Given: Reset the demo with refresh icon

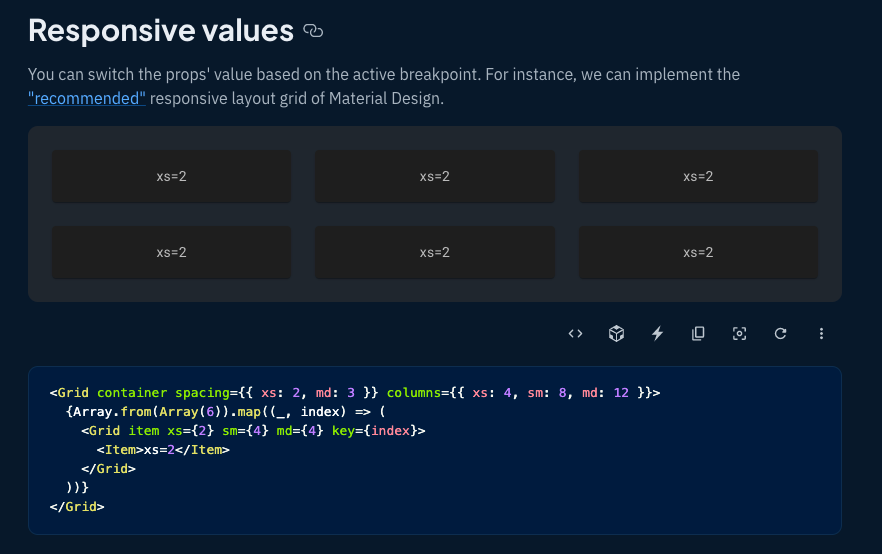Looking at the screenshot, I should 780,334.
